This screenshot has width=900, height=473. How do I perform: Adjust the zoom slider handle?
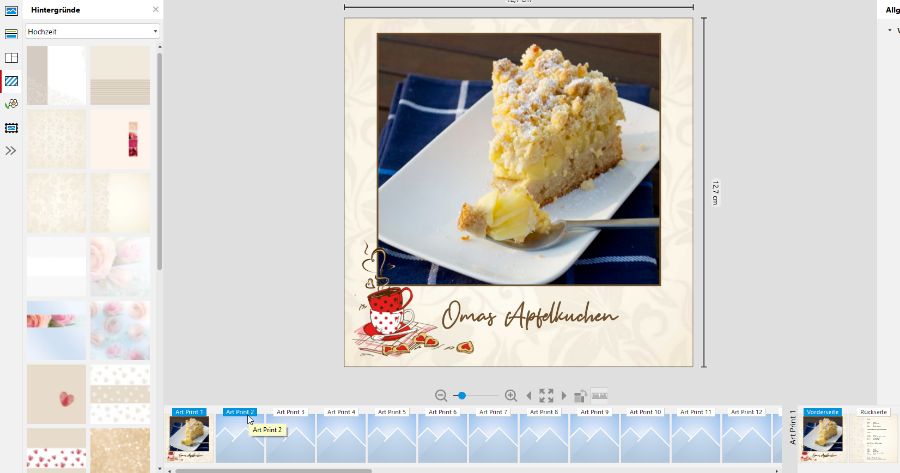[x=461, y=396]
